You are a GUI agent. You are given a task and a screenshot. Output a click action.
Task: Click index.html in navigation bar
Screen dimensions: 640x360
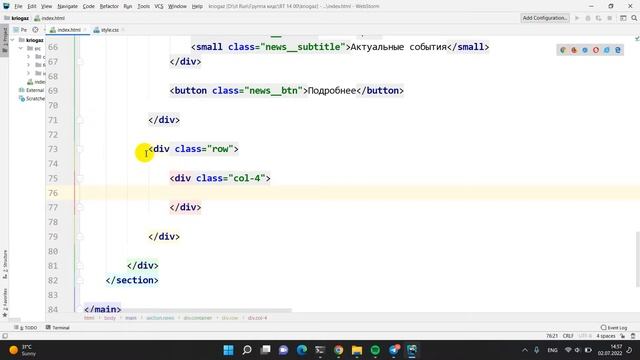pos(50,18)
